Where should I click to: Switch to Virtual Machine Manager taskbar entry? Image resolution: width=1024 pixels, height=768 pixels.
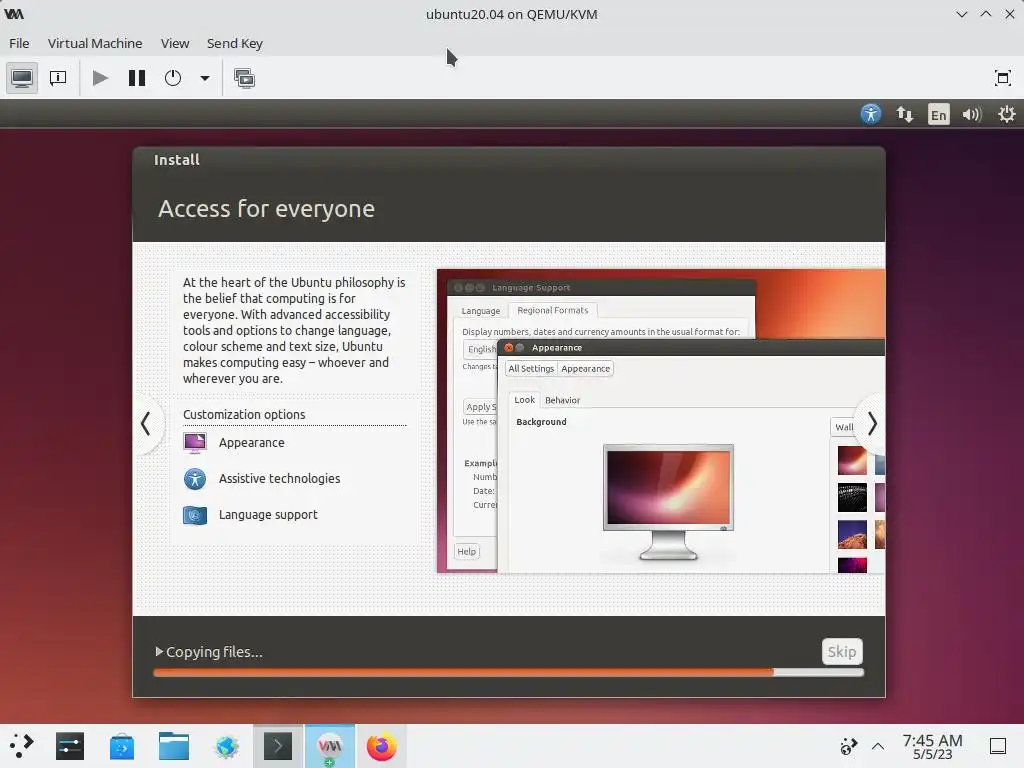point(330,746)
